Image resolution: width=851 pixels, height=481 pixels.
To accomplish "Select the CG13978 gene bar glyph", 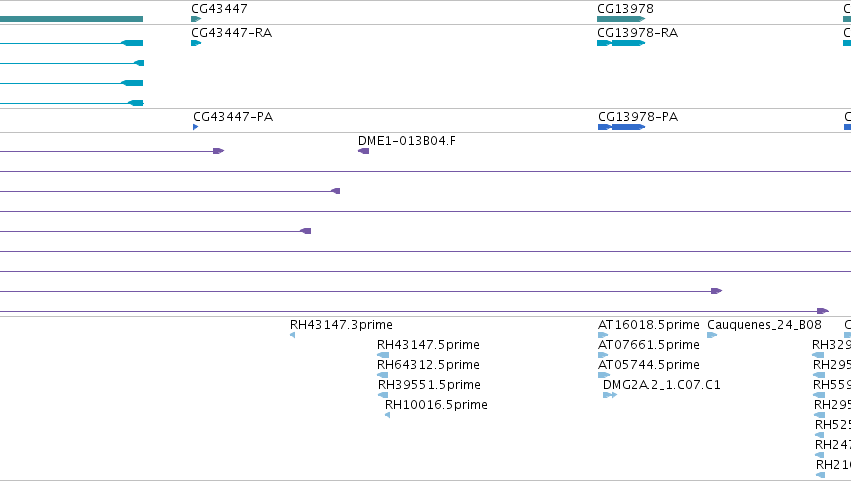I will pyautogui.click(x=621, y=19).
